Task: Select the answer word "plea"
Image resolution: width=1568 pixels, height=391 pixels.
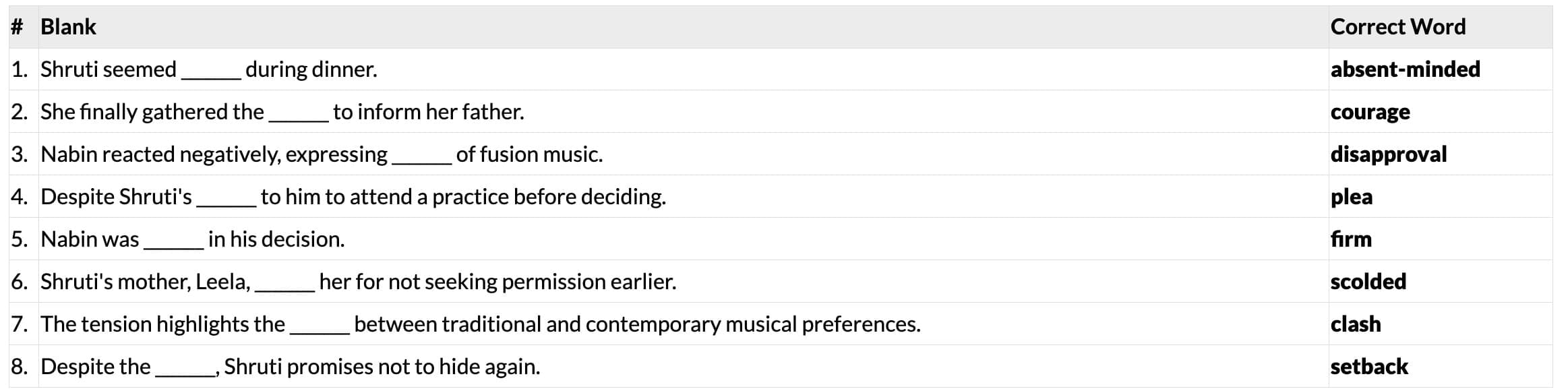Action: [1351, 197]
